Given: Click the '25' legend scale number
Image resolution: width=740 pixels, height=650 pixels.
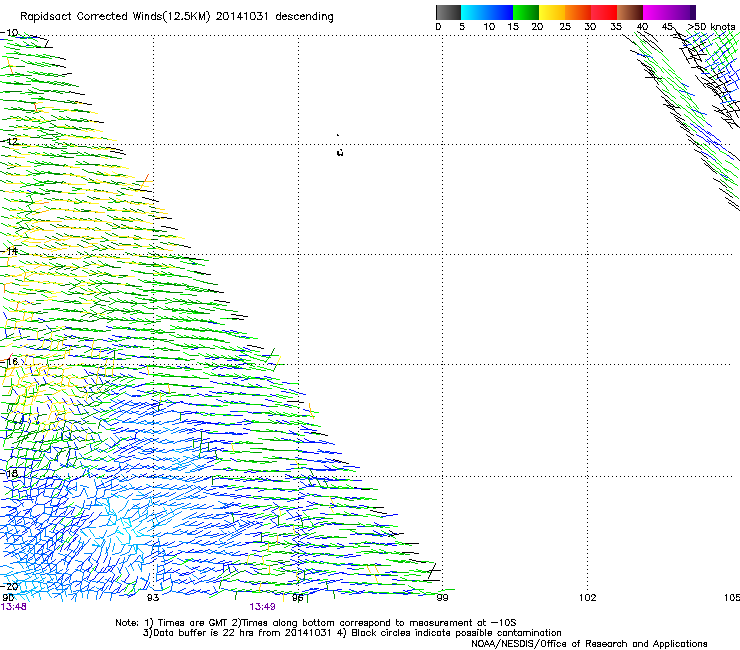Looking at the screenshot, I should [x=565, y=27].
